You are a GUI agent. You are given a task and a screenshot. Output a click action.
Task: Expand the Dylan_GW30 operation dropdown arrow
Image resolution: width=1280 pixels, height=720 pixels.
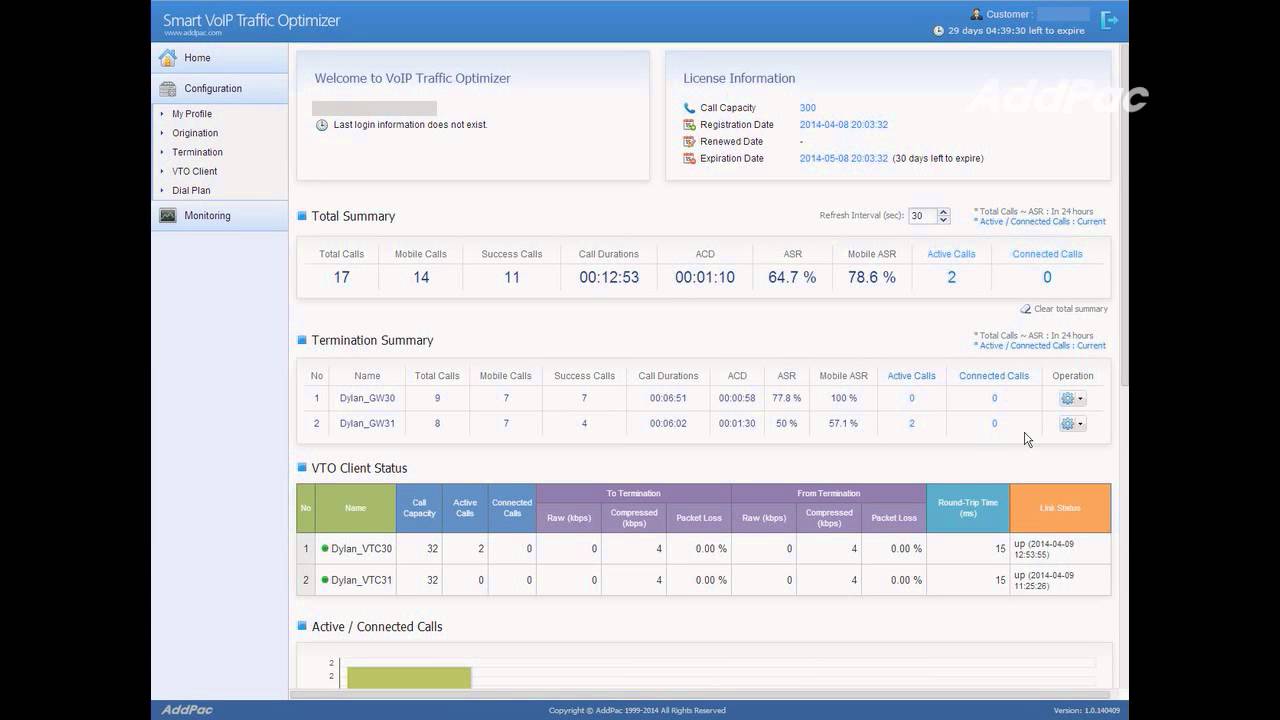pyautogui.click(x=1080, y=399)
